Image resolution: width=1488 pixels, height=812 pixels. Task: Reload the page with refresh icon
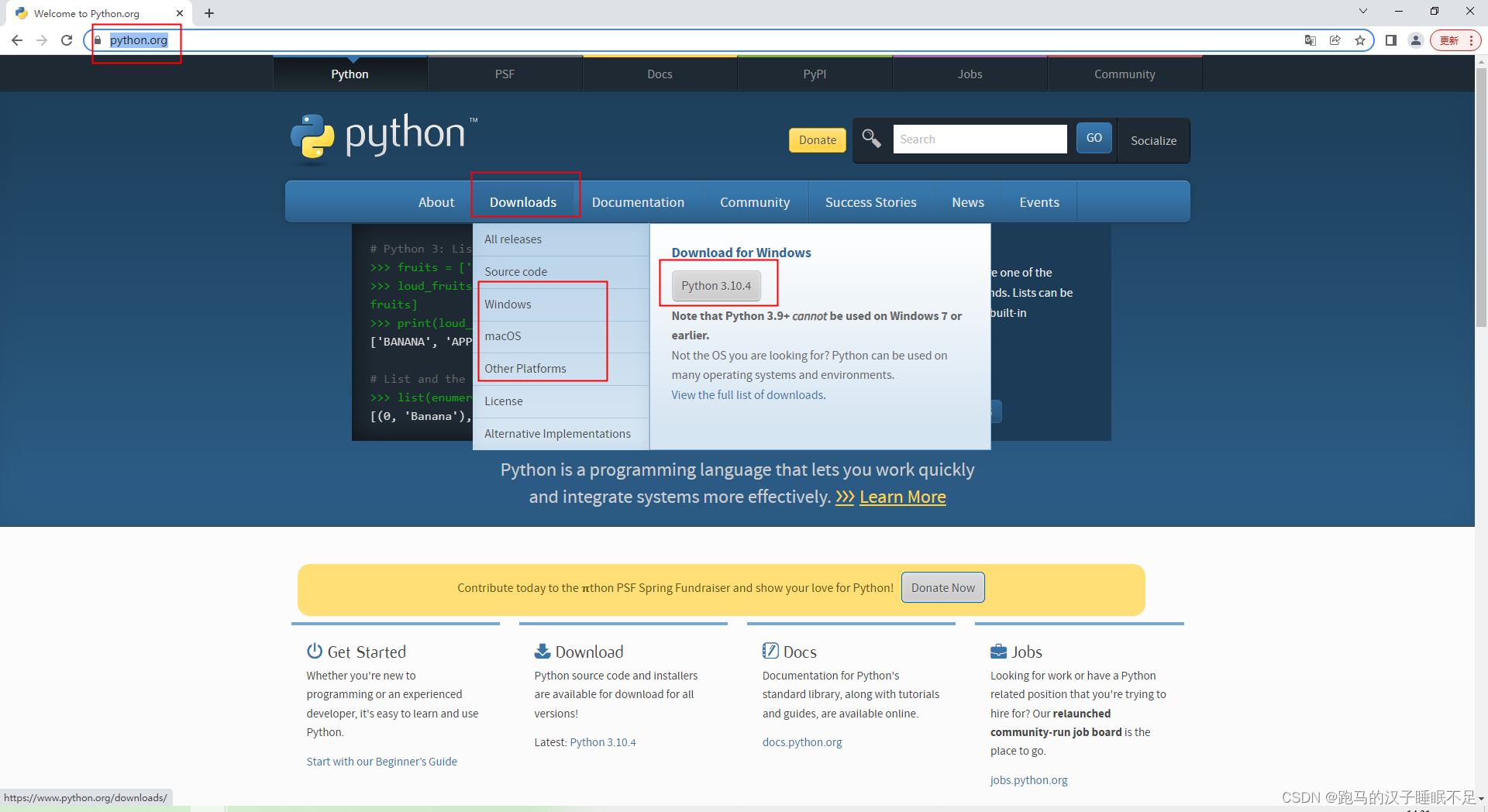[x=67, y=40]
